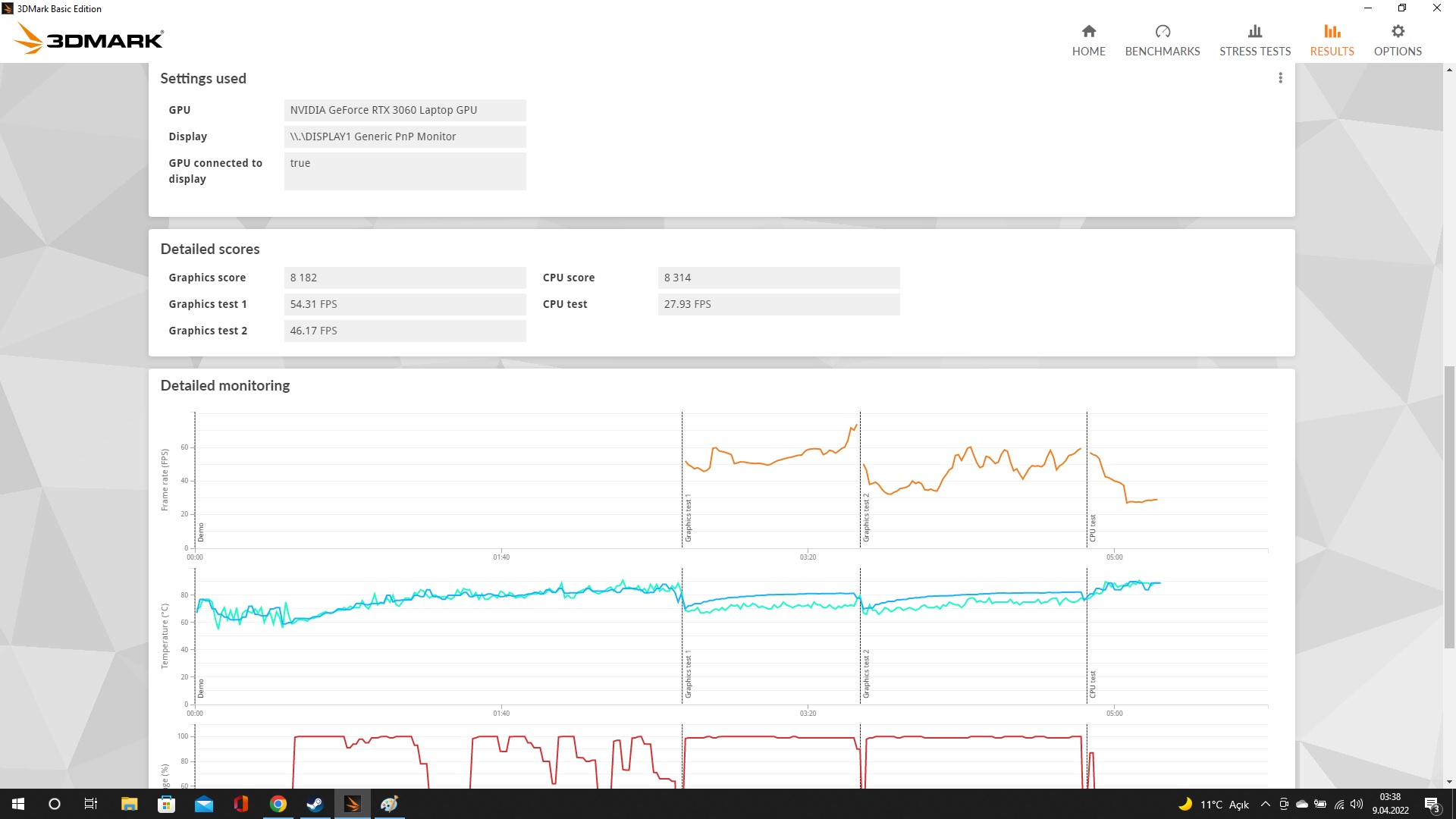
Task: Click the scroll up arrow
Action: pyautogui.click(x=1449, y=70)
